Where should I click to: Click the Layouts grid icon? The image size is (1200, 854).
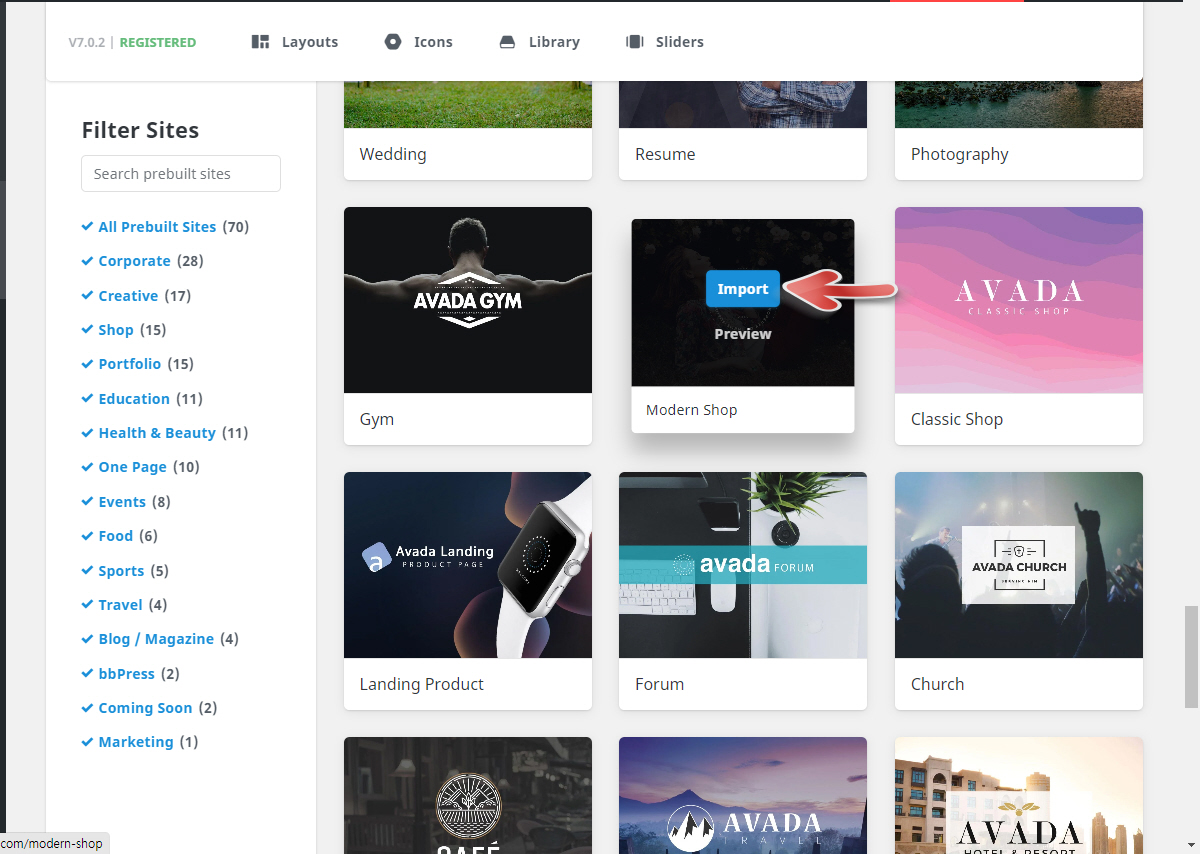pyautogui.click(x=261, y=42)
